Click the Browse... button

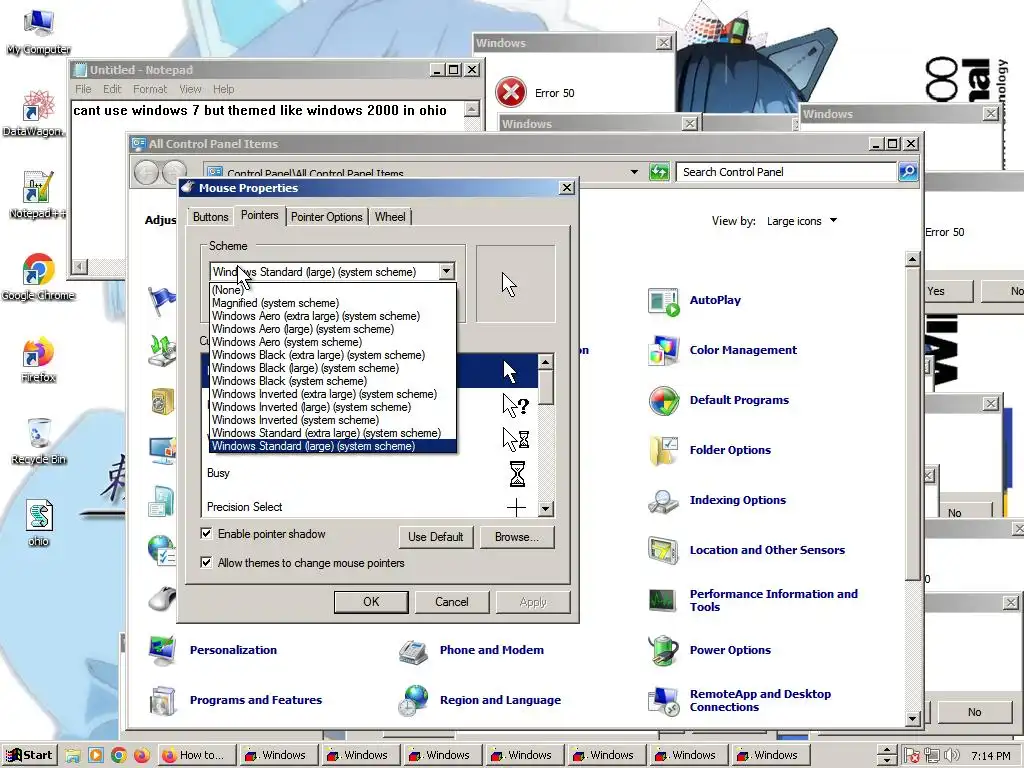517,537
